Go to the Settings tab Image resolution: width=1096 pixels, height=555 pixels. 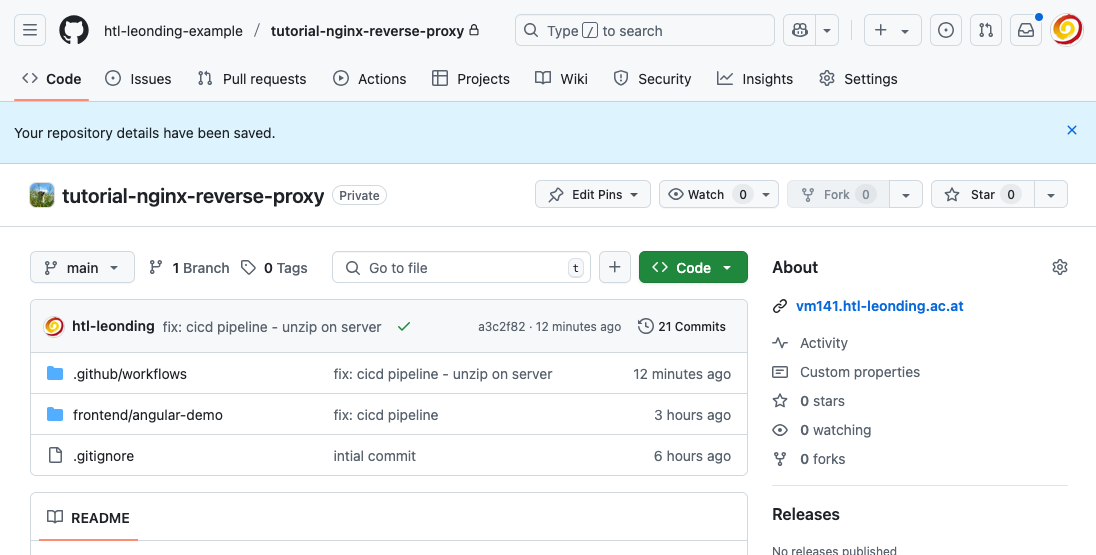click(858, 79)
